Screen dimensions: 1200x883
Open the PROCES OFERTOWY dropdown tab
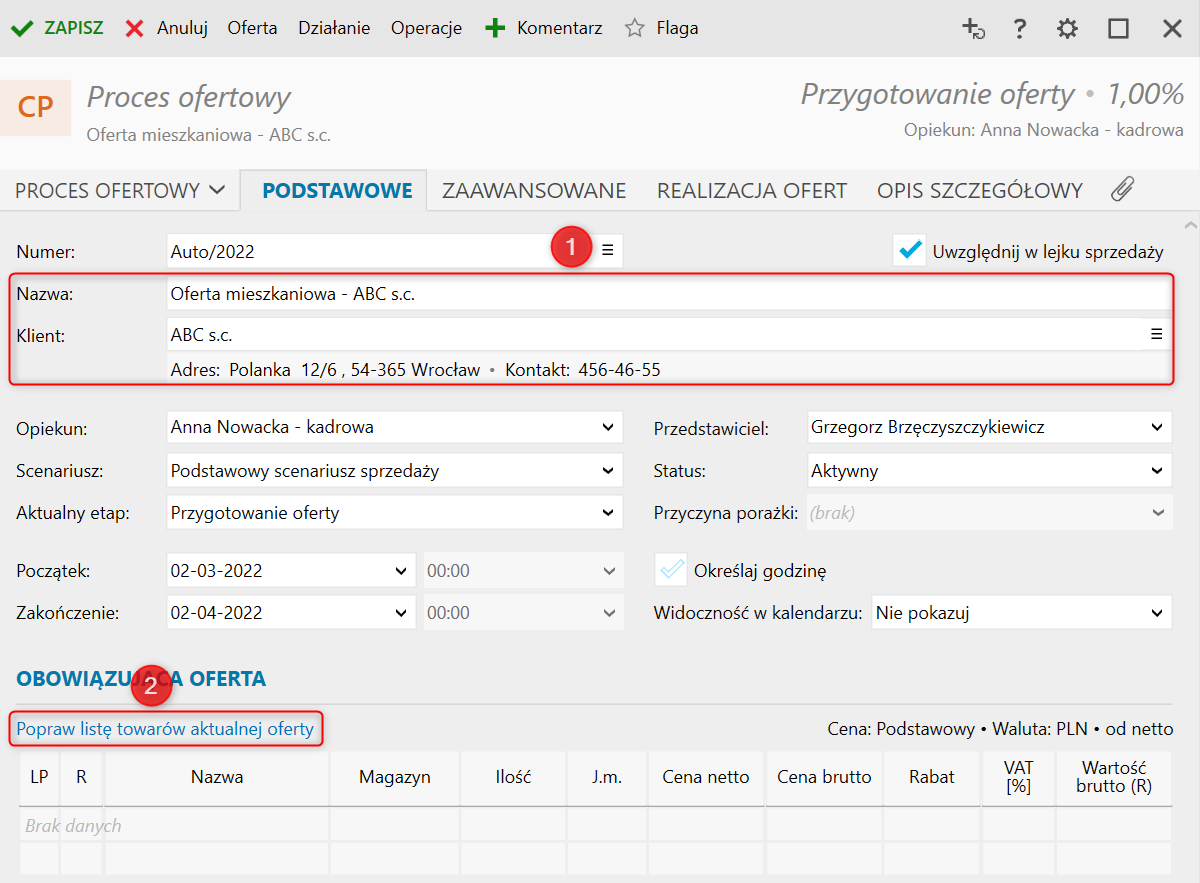[120, 190]
